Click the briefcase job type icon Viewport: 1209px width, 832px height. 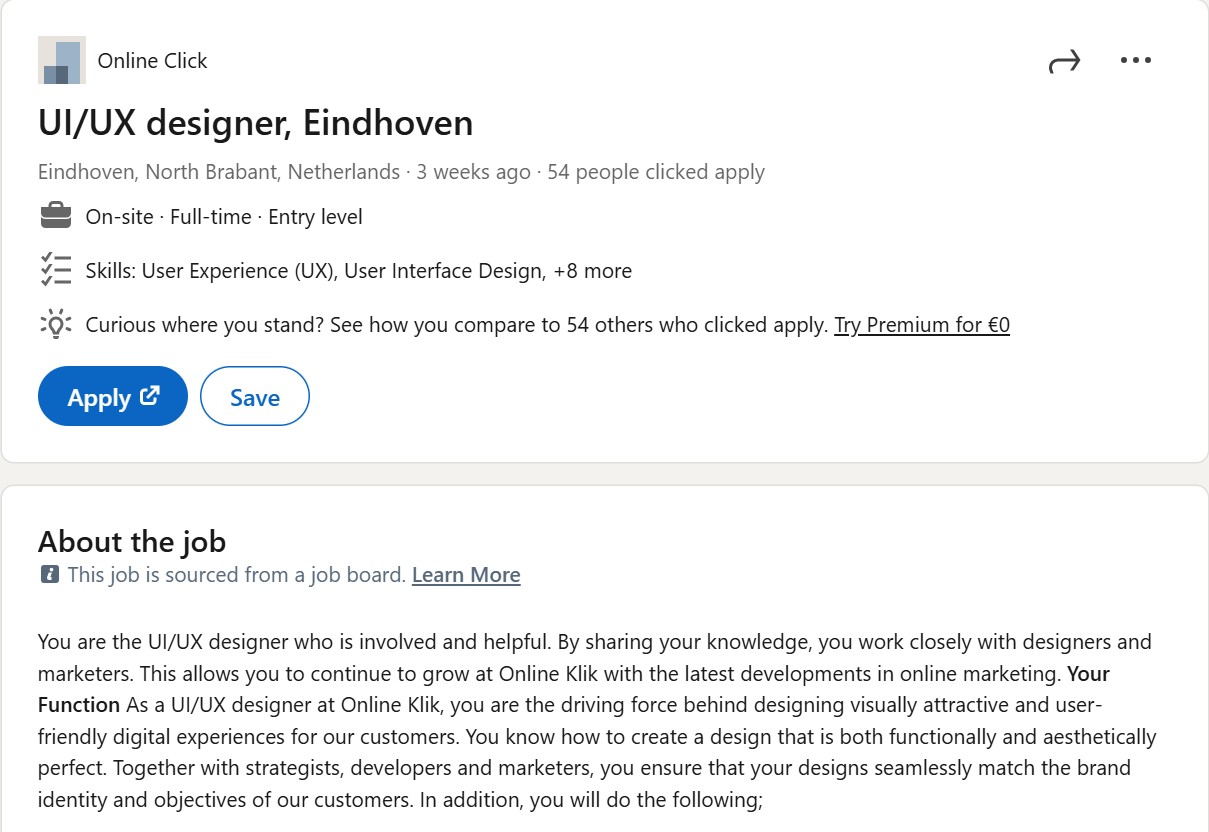(x=56, y=216)
